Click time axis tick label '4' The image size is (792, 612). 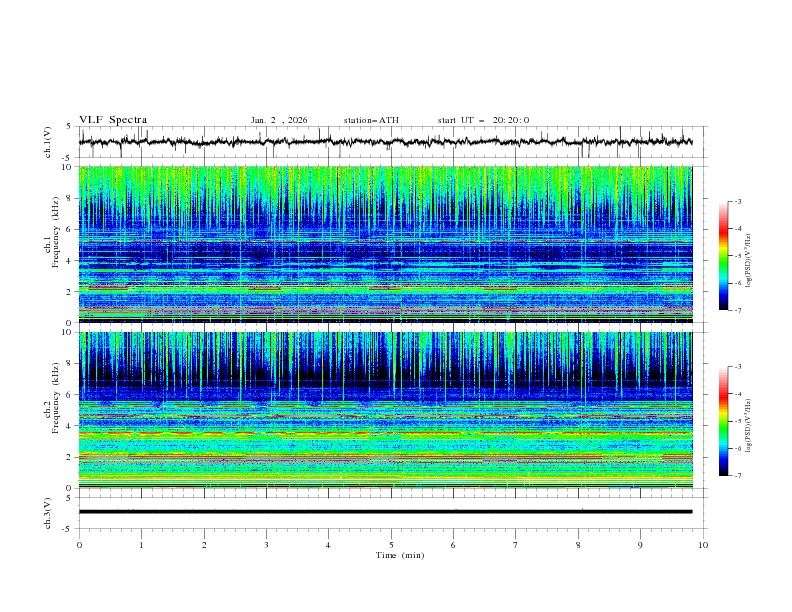328,545
